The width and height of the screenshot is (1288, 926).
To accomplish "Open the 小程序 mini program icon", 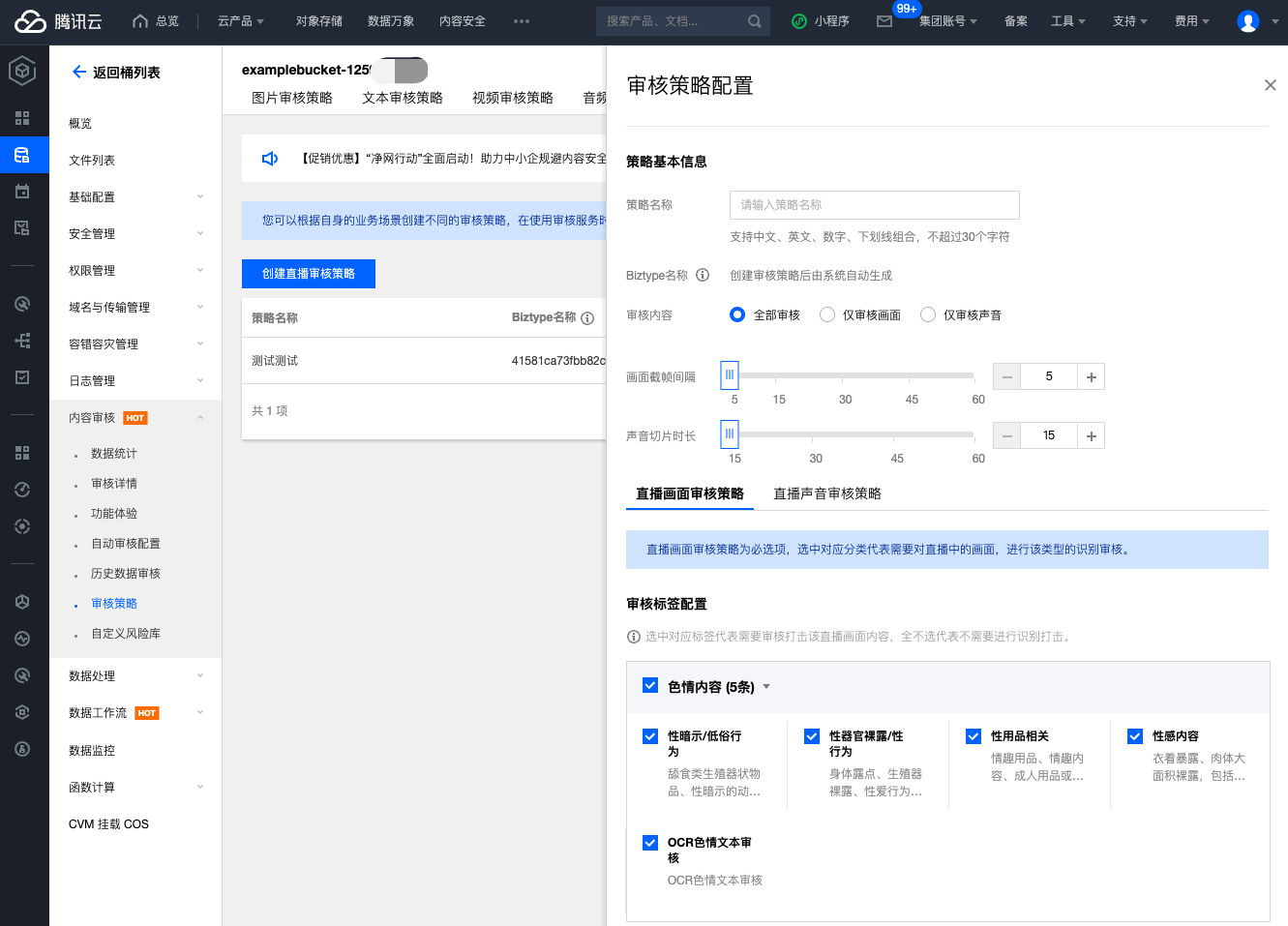I will click(799, 21).
